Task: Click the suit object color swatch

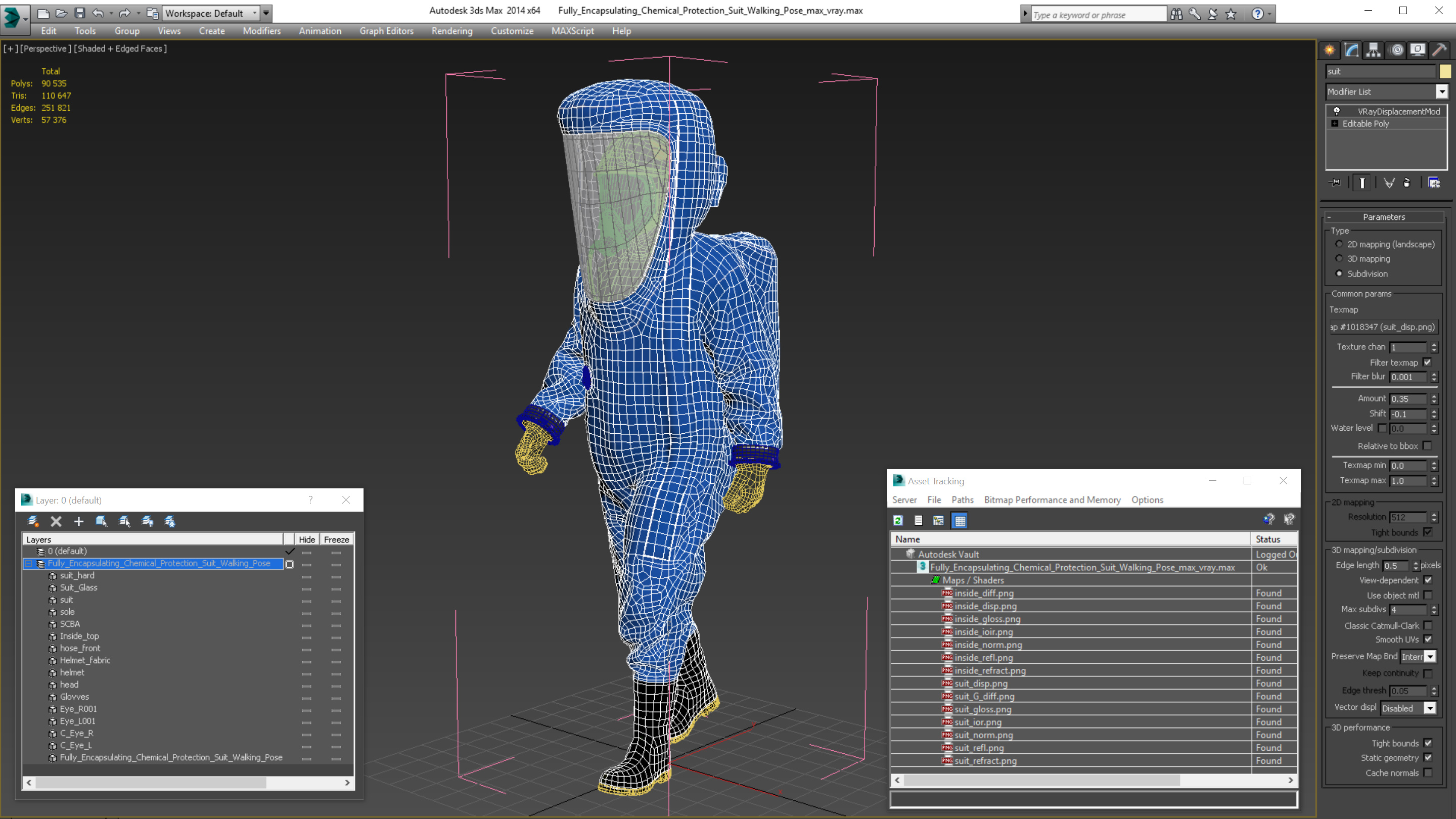Action: tap(1445, 71)
